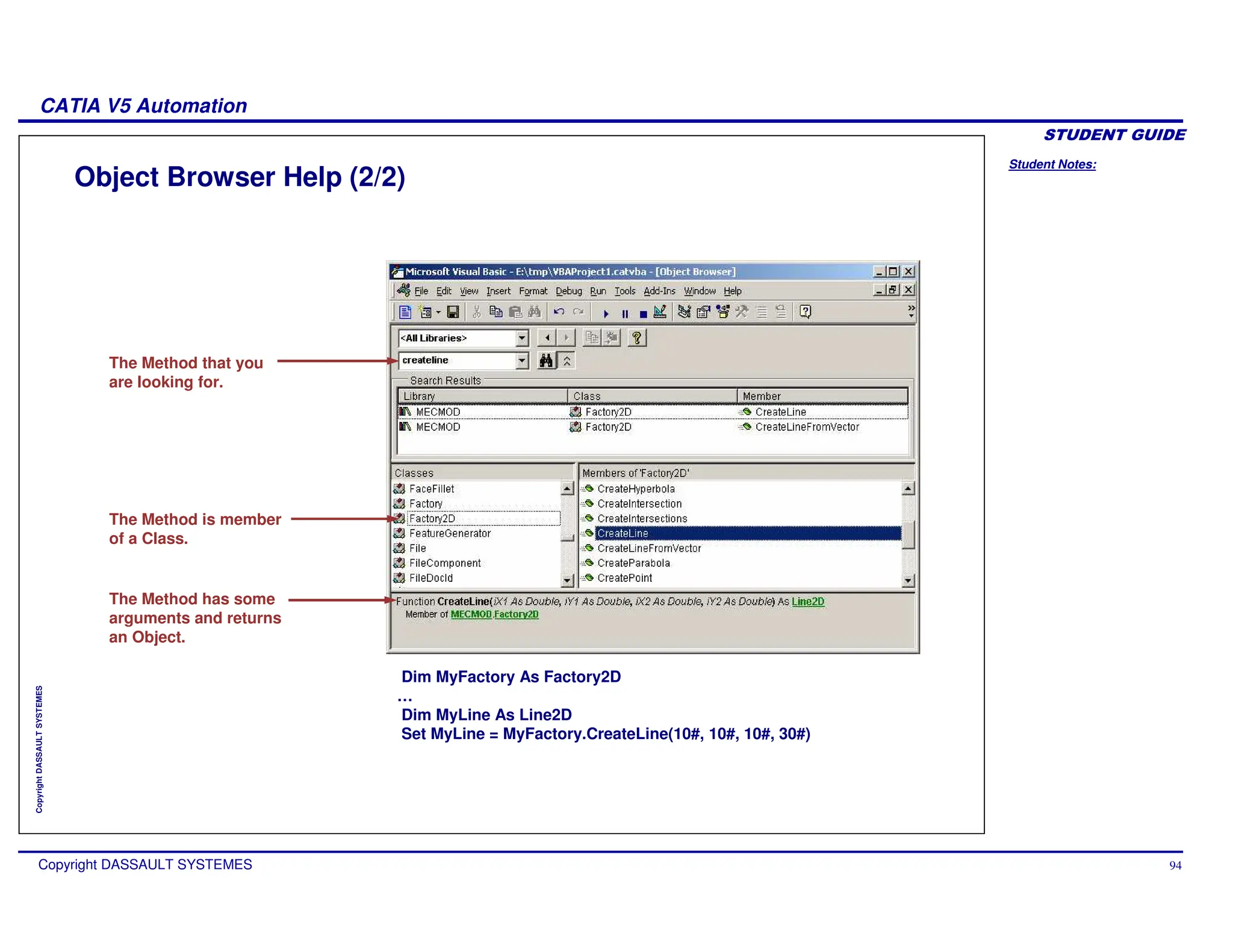1233x952 pixels.
Task: Open the Insert menu
Action: coord(498,291)
